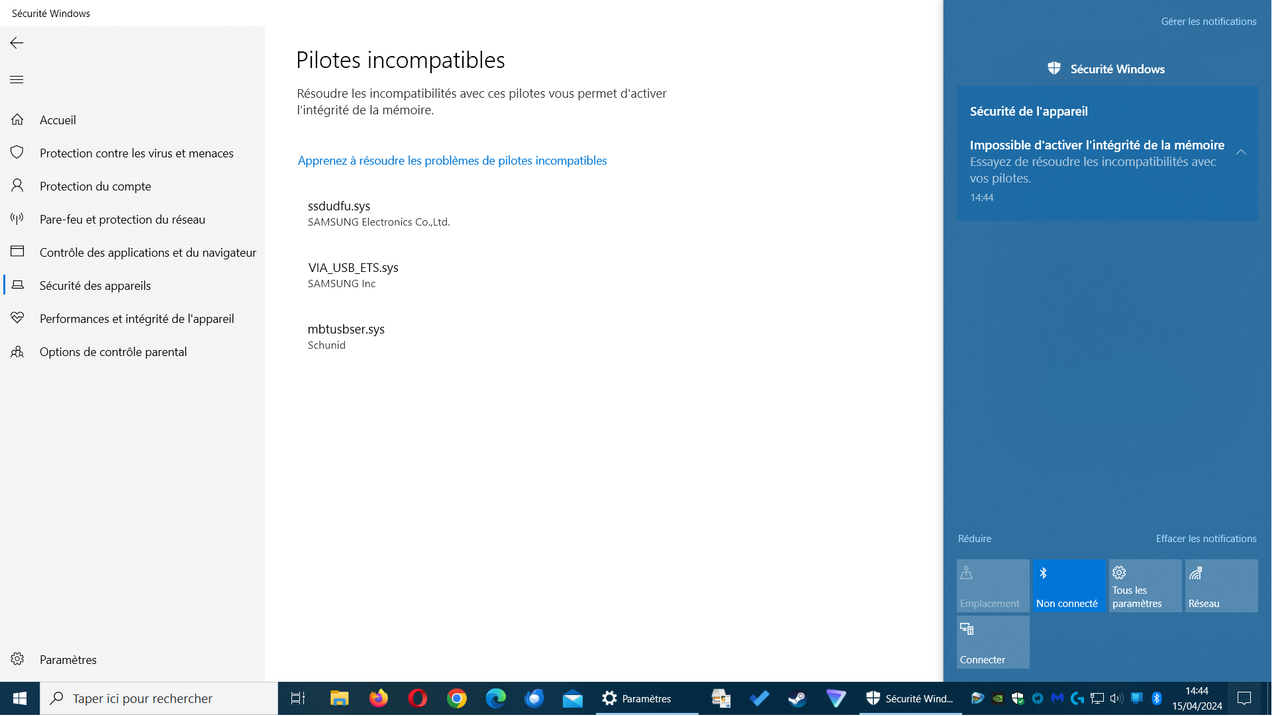Open Pare-feu et protection du réseau

pyautogui.click(x=132, y=219)
